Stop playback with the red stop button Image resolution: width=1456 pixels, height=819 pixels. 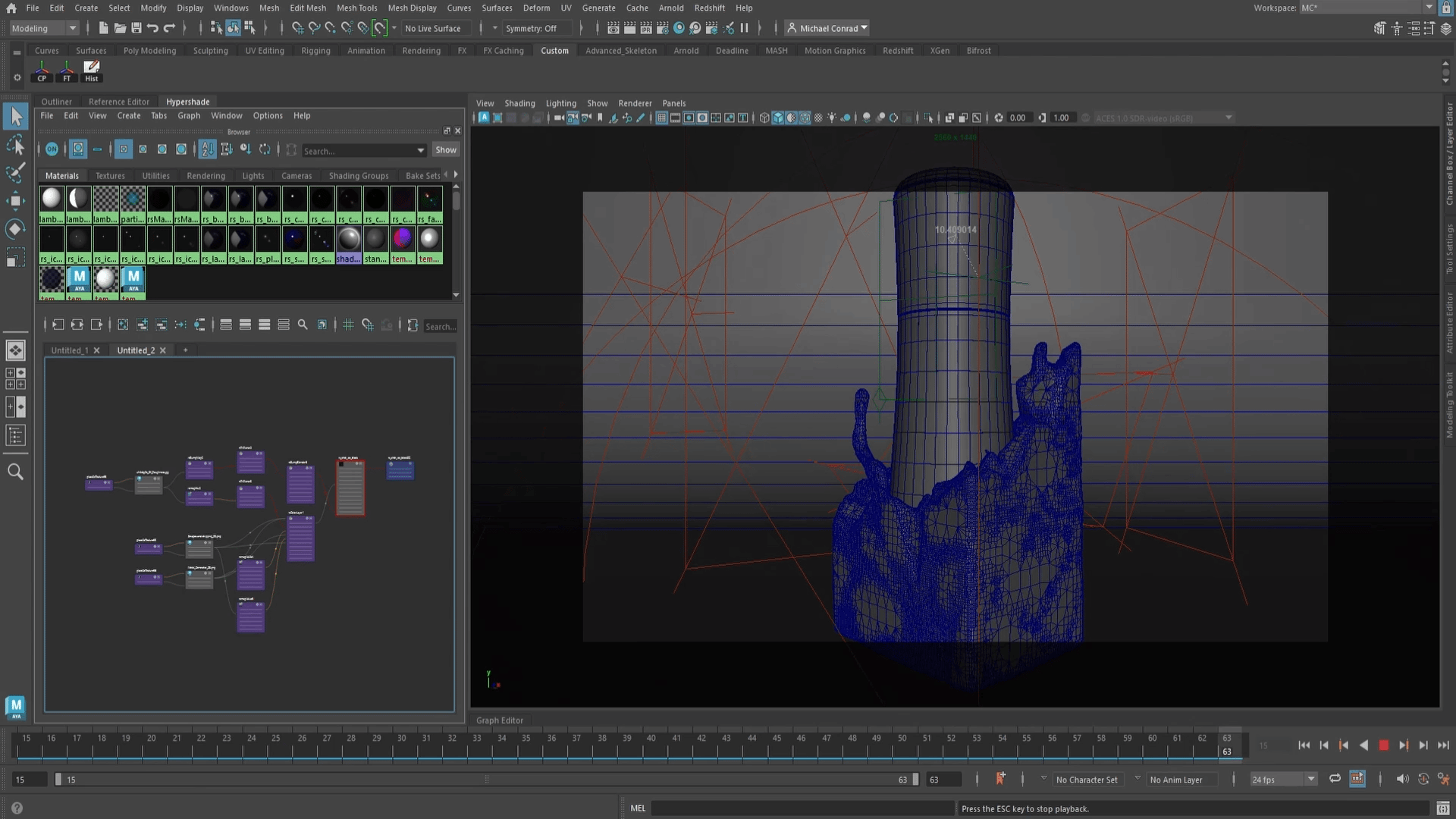[x=1383, y=745]
